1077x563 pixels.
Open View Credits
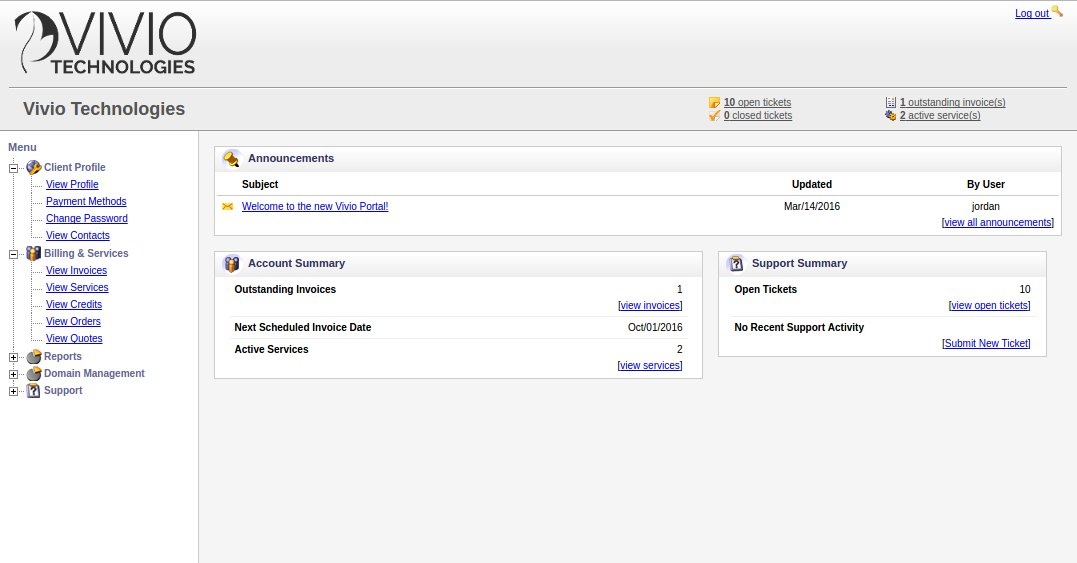point(73,305)
